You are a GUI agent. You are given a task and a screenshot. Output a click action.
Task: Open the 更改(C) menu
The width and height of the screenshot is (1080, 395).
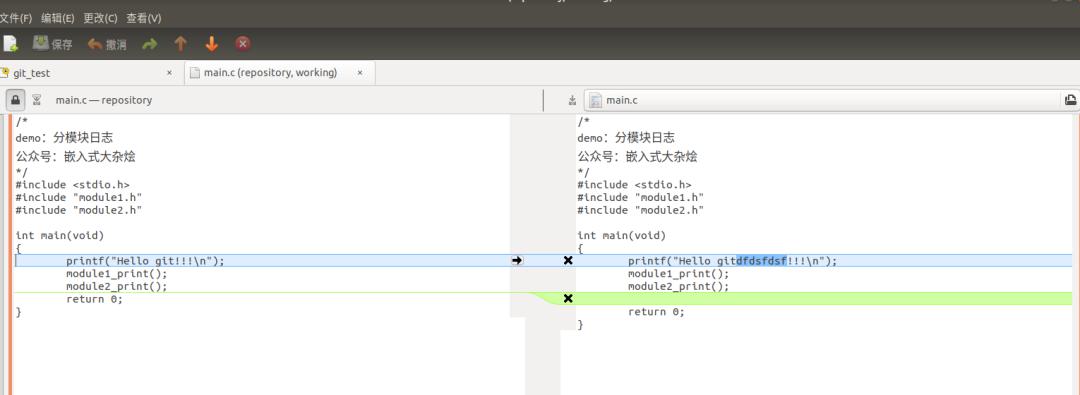coord(101,18)
